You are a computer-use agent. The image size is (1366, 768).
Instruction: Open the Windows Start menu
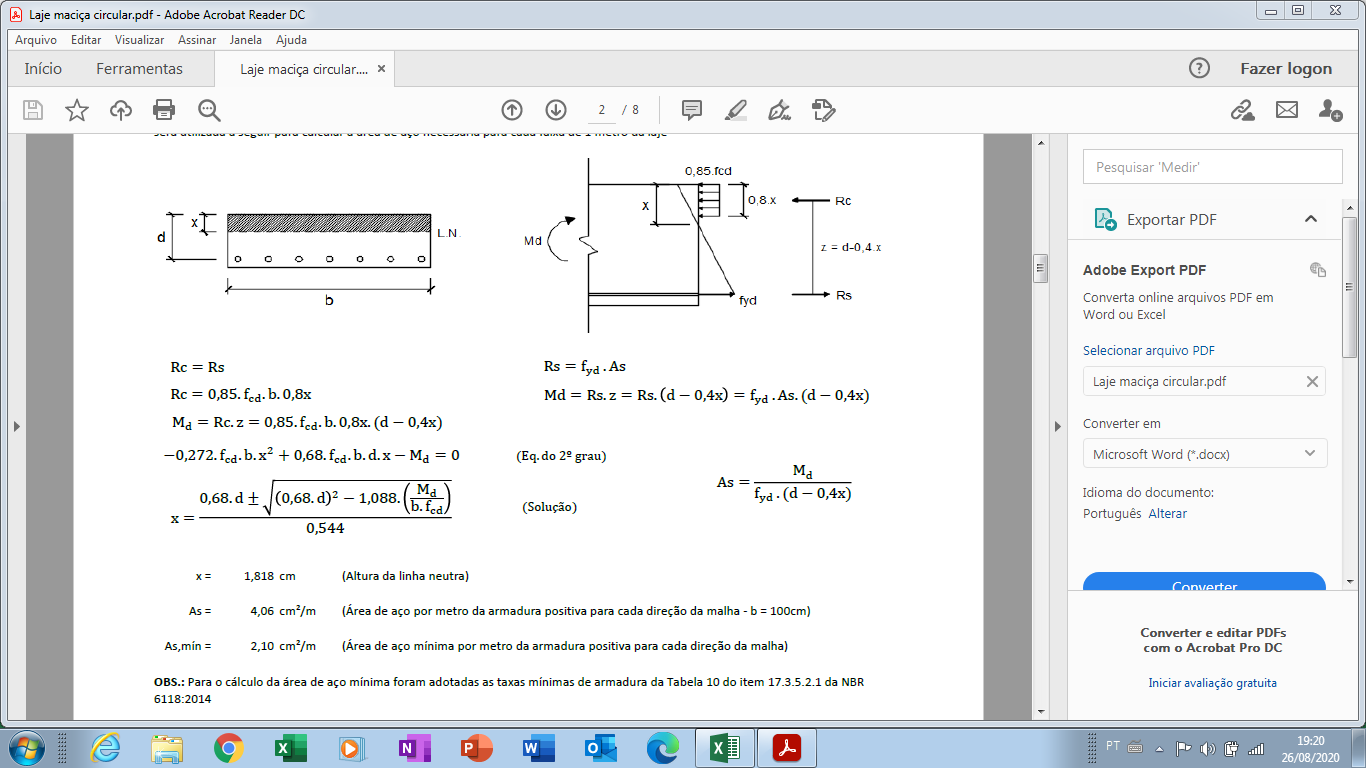(25, 748)
